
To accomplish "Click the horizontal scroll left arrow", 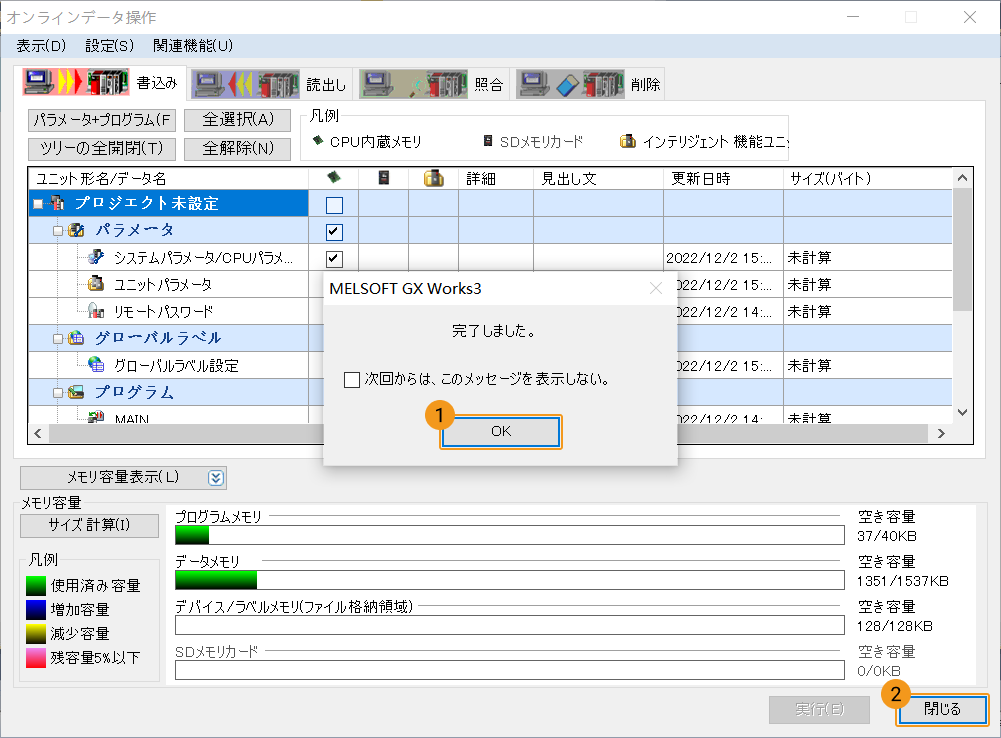I will [x=38, y=433].
